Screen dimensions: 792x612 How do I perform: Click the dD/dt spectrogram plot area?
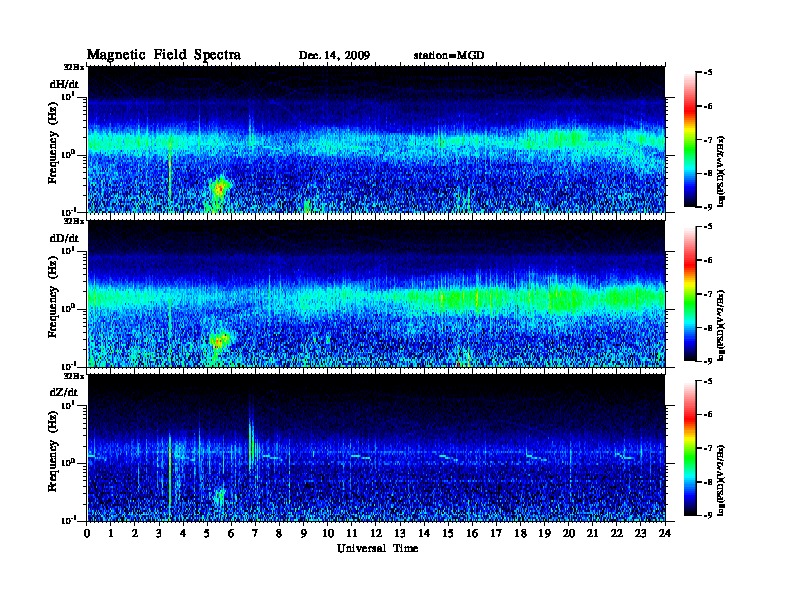[x=376, y=293]
